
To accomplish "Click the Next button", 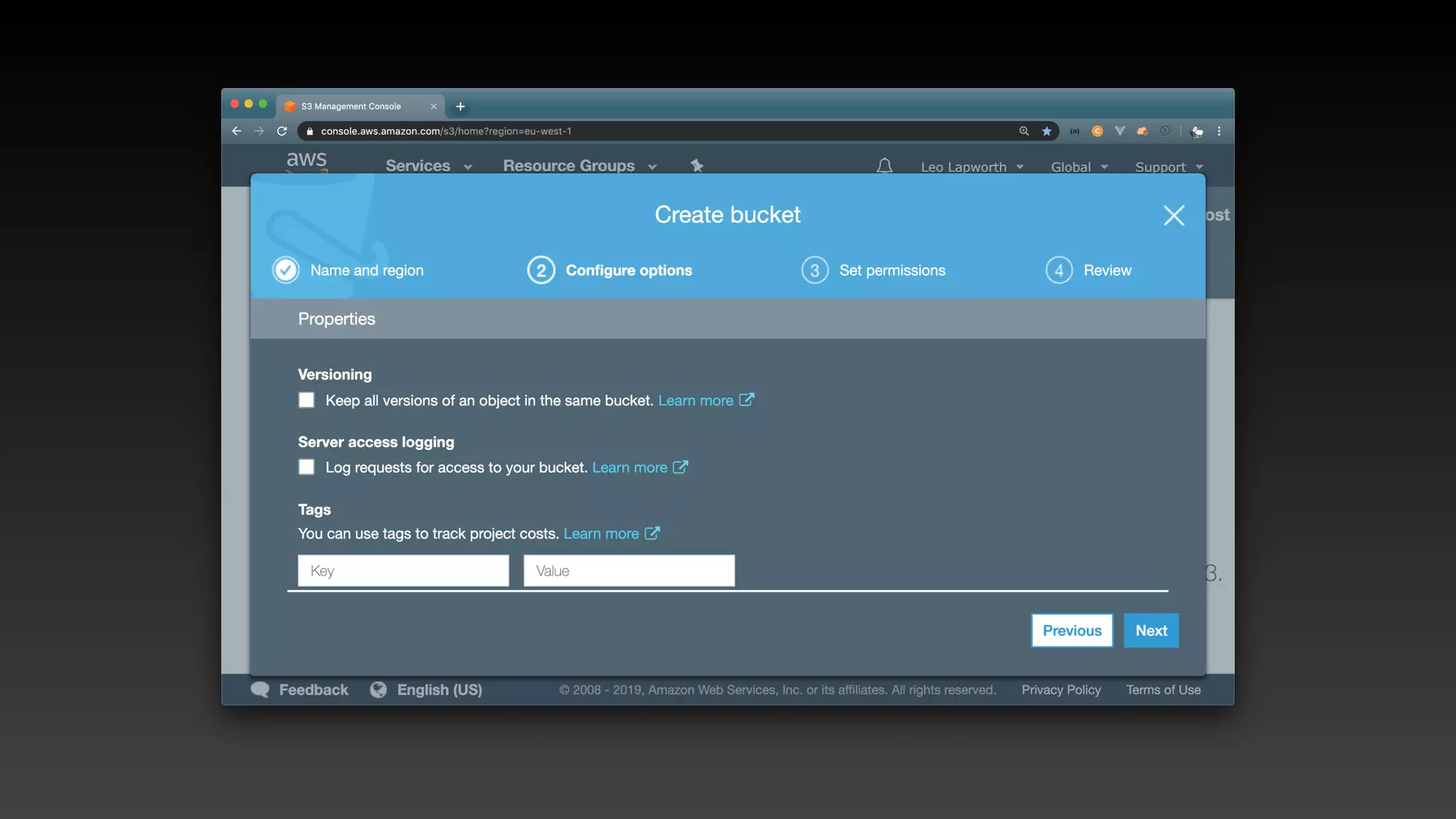I will [x=1151, y=631].
